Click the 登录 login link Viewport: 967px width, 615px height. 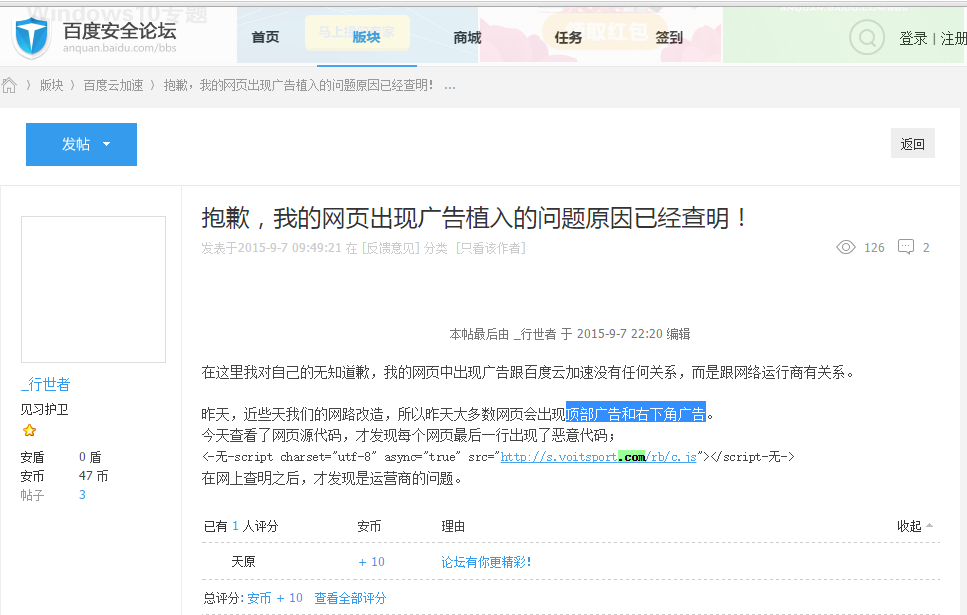(x=913, y=39)
